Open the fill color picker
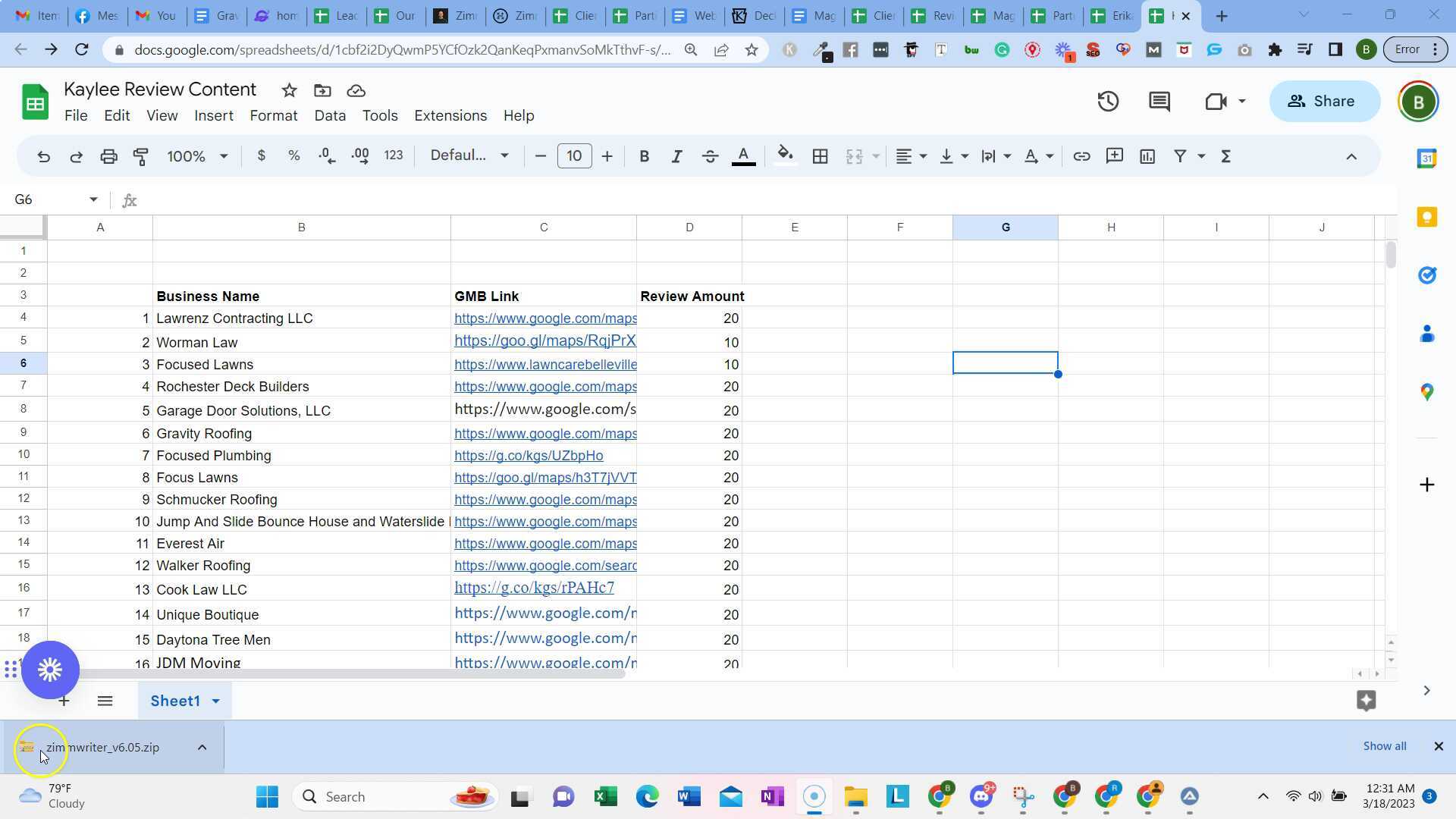The image size is (1456, 819). [x=785, y=157]
